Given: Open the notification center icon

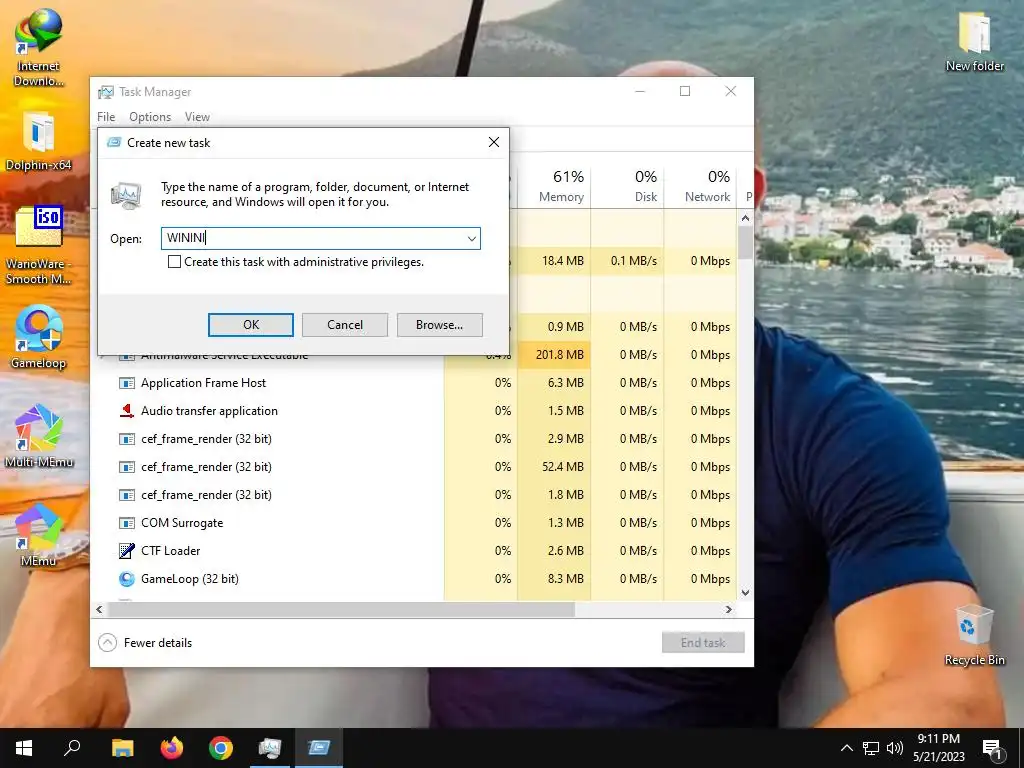Looking at the screenshot, I should [x=993, y=748].
